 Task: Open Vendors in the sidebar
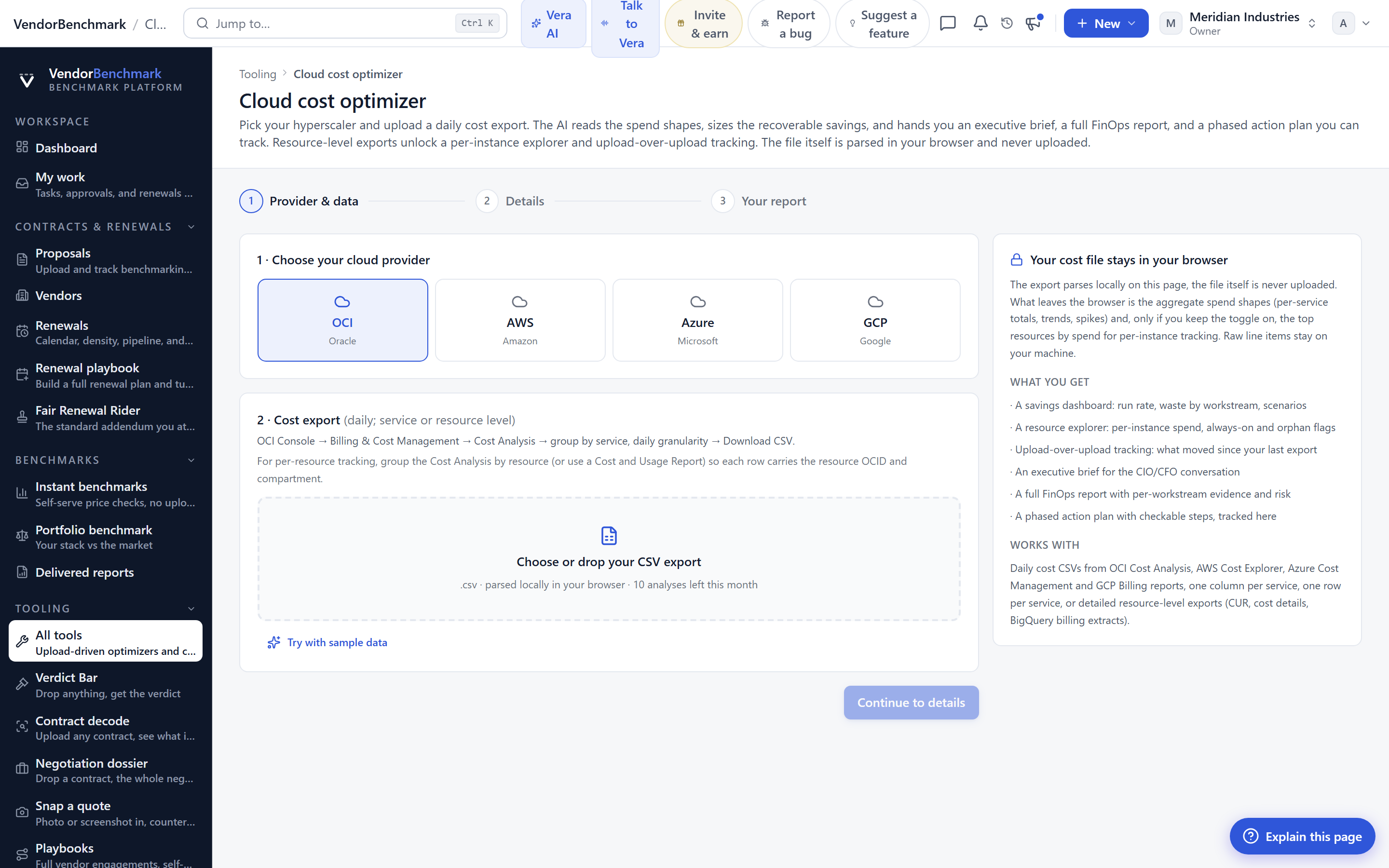pyautogui.click(x=106, y=296)
